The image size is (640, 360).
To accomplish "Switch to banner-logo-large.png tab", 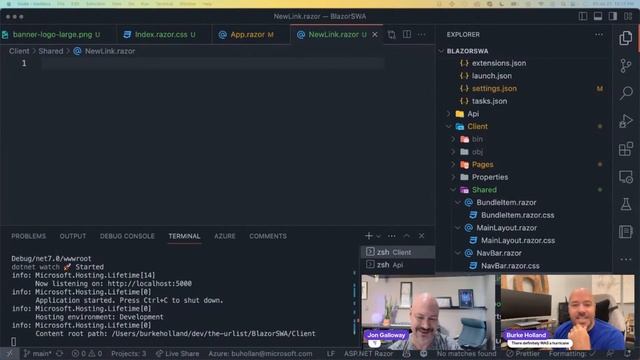I will pyautogui.click(x=52, y=35).
